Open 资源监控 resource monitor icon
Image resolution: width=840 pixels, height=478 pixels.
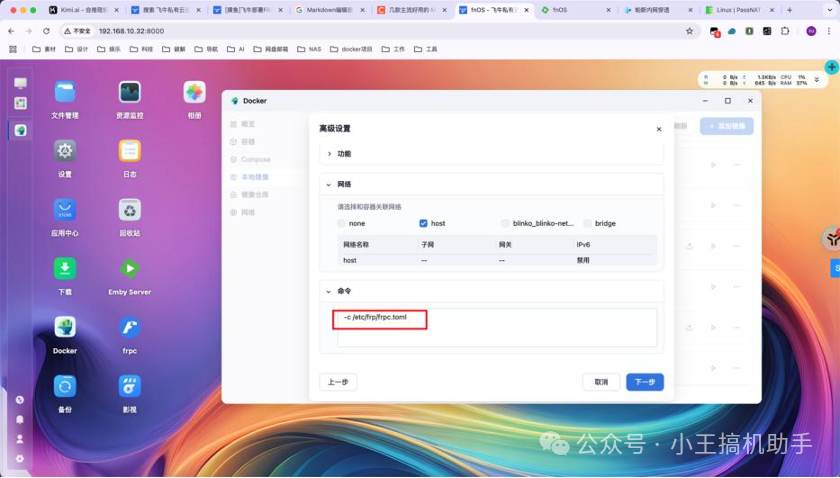(129, 92)
